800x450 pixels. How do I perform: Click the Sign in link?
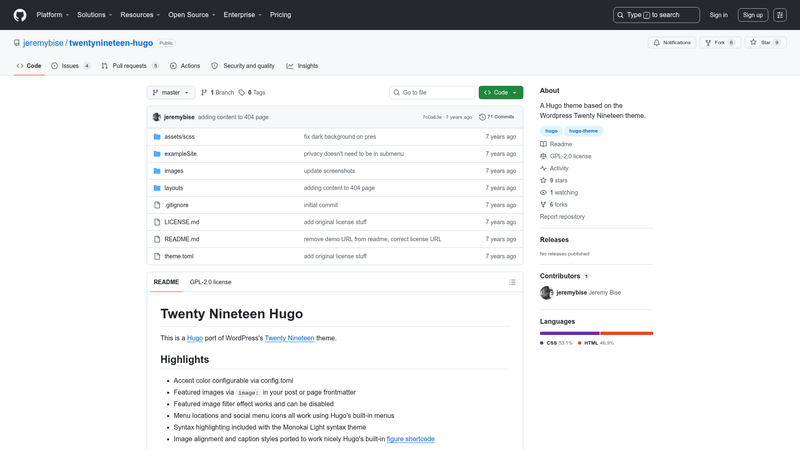click(718, 15)
